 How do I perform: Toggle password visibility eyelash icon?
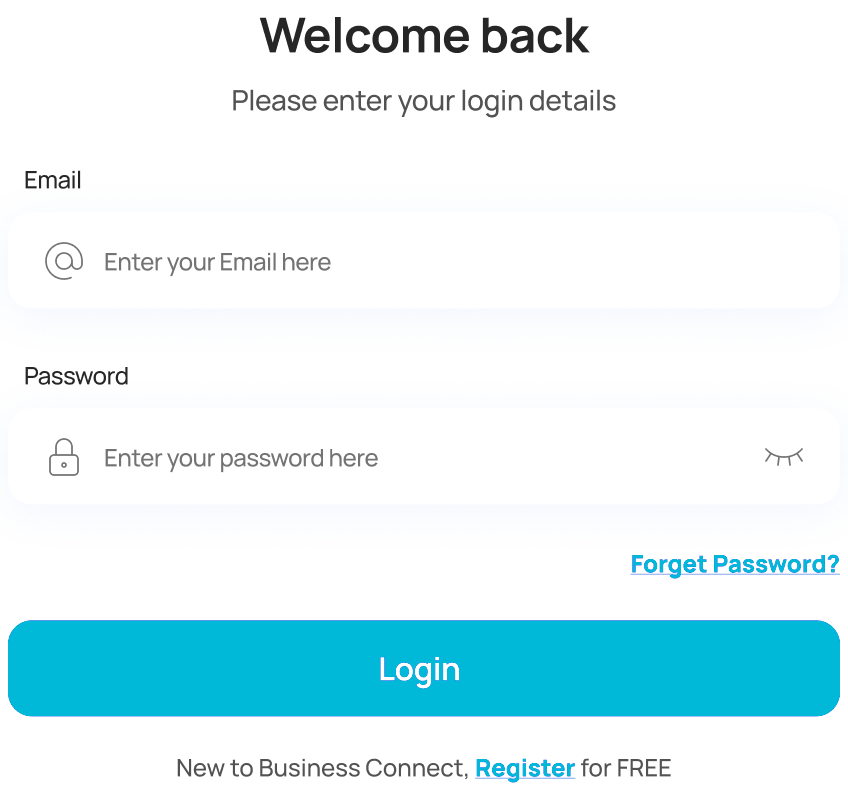(784, 456)
